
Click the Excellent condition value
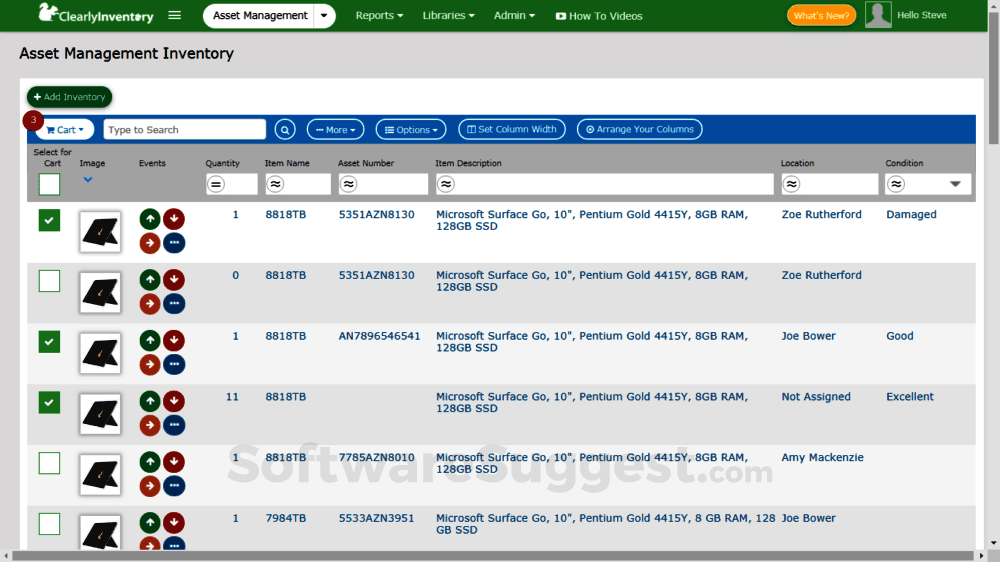[909, 397]
